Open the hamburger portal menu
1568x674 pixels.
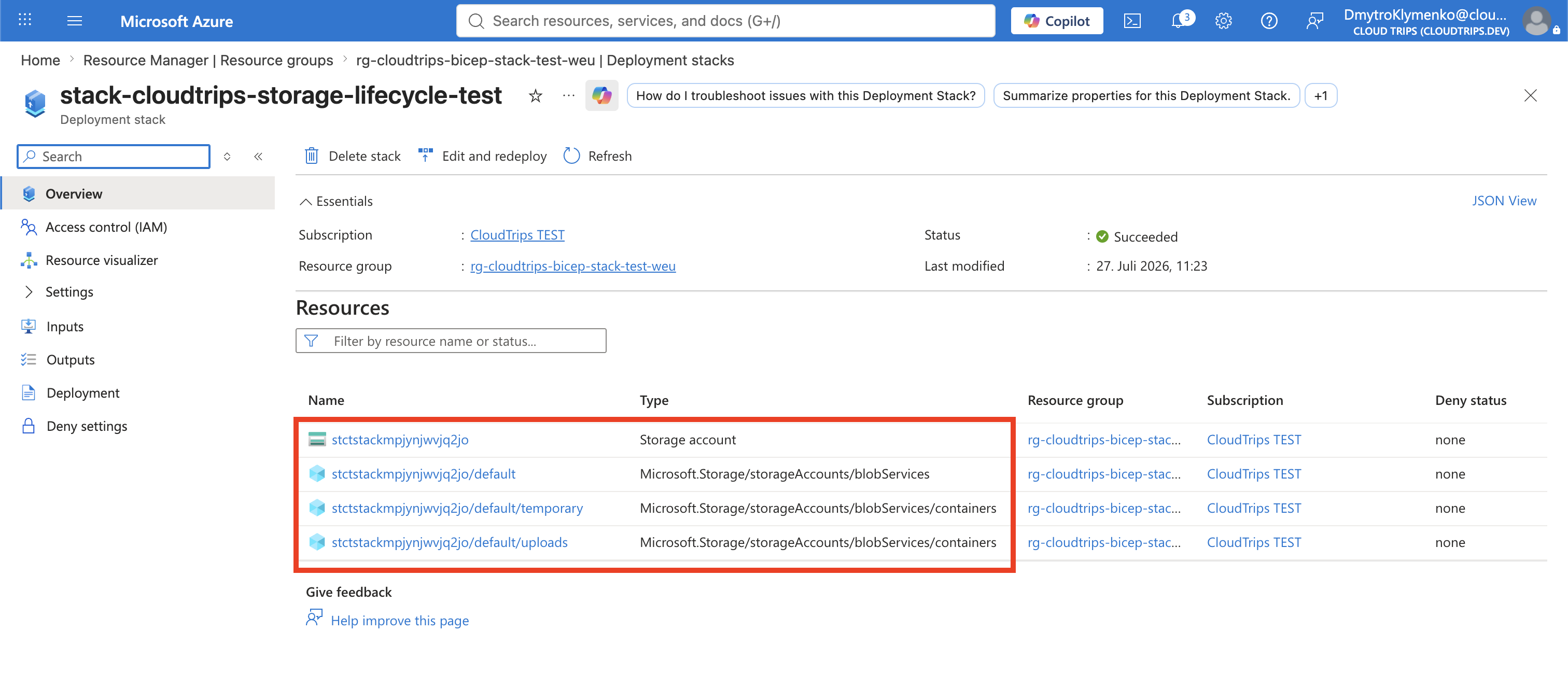click(x=75, y=21)
